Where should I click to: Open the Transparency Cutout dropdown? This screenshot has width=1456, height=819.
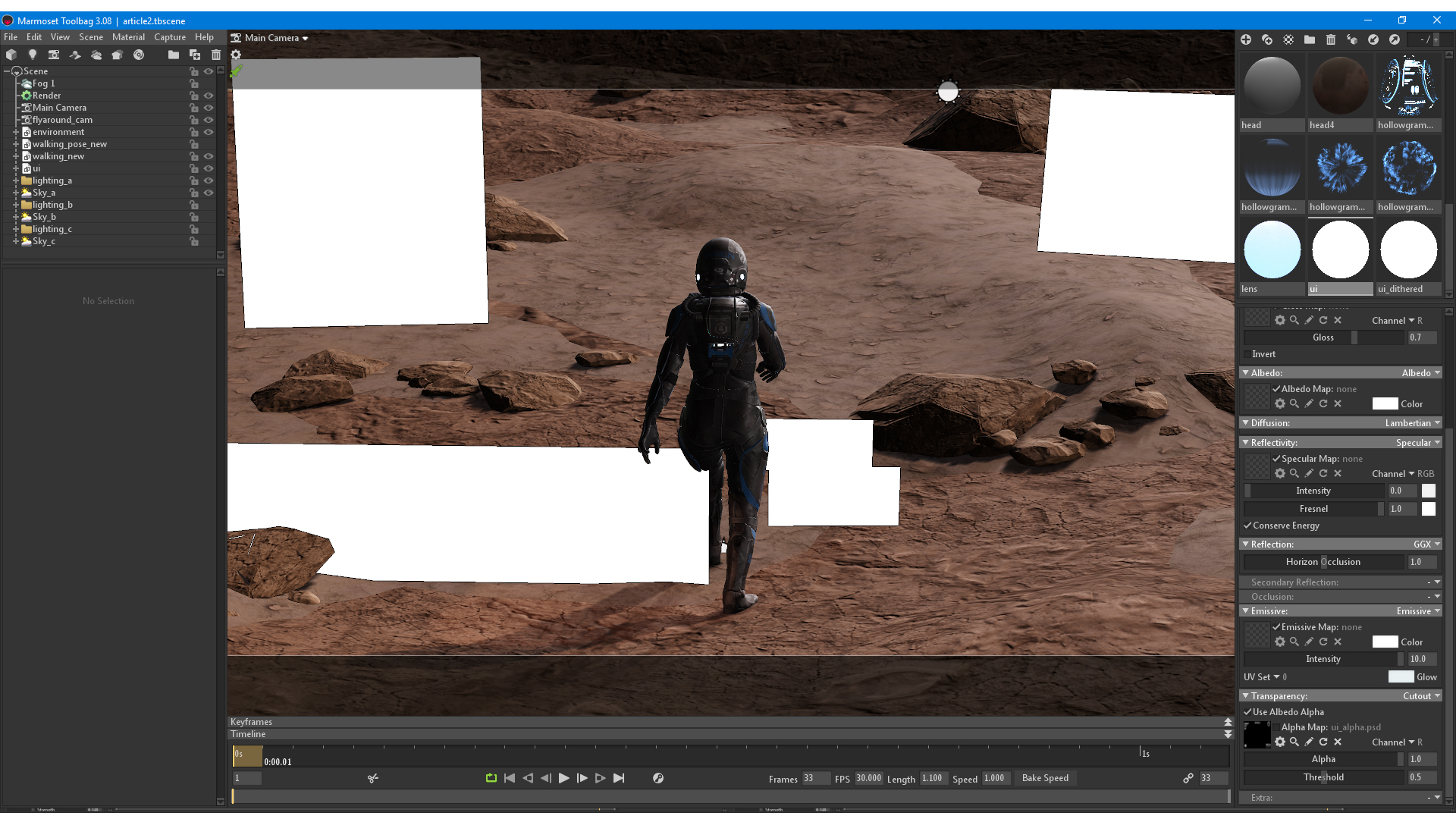click(x=1421, y=696)
